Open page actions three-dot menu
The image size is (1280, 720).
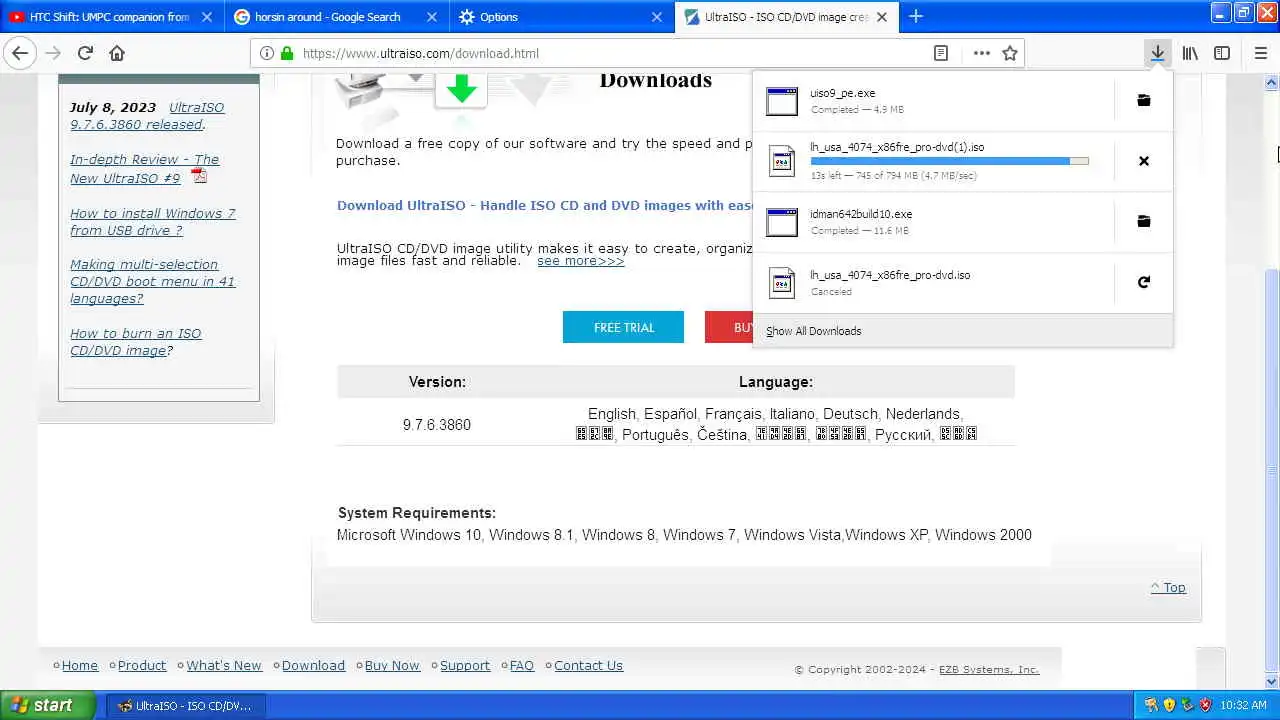click(981, 53)
